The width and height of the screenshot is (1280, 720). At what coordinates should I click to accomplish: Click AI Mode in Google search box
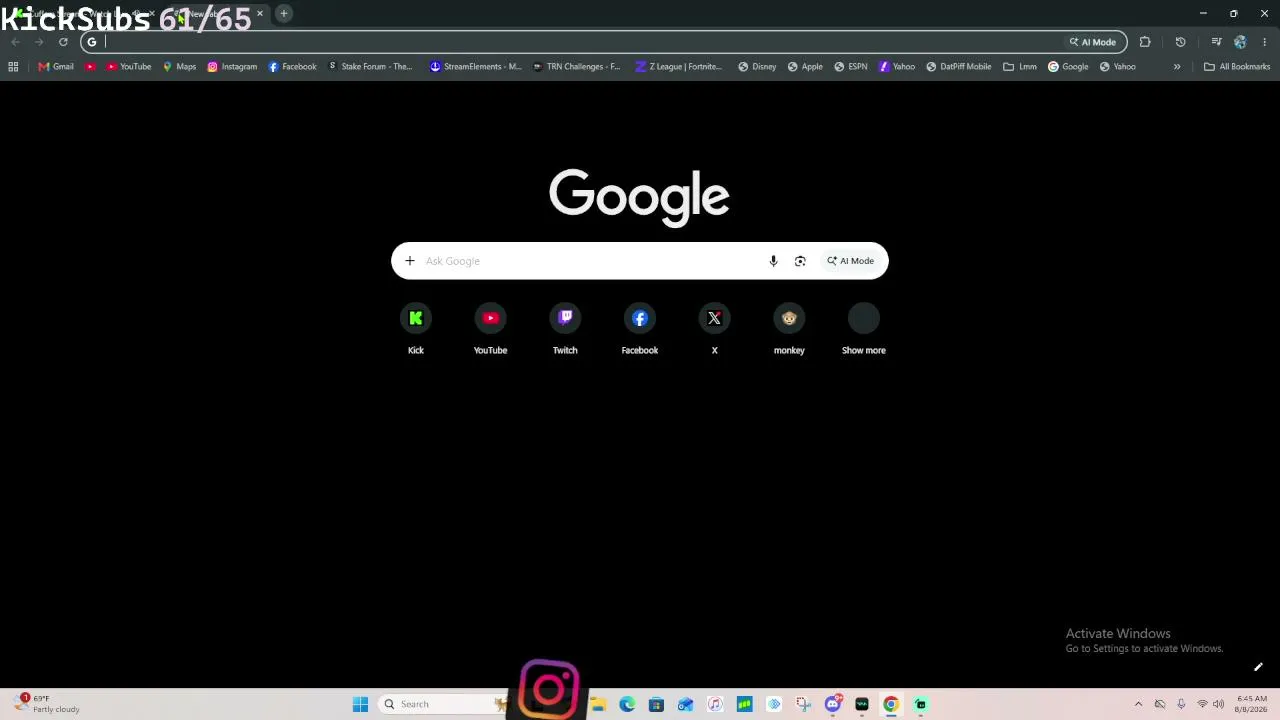tap(850, 261)
